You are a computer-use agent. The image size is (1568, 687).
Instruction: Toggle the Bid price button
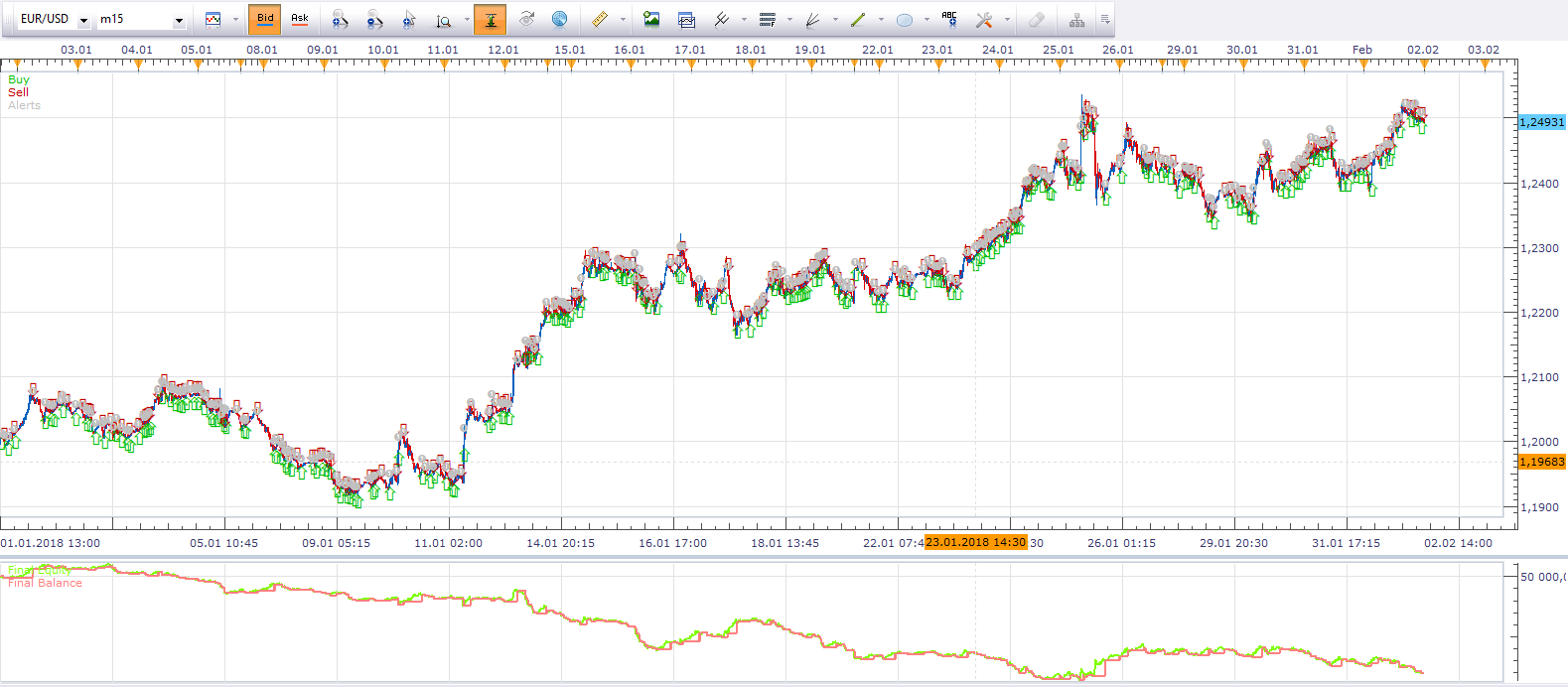point(265,19)
